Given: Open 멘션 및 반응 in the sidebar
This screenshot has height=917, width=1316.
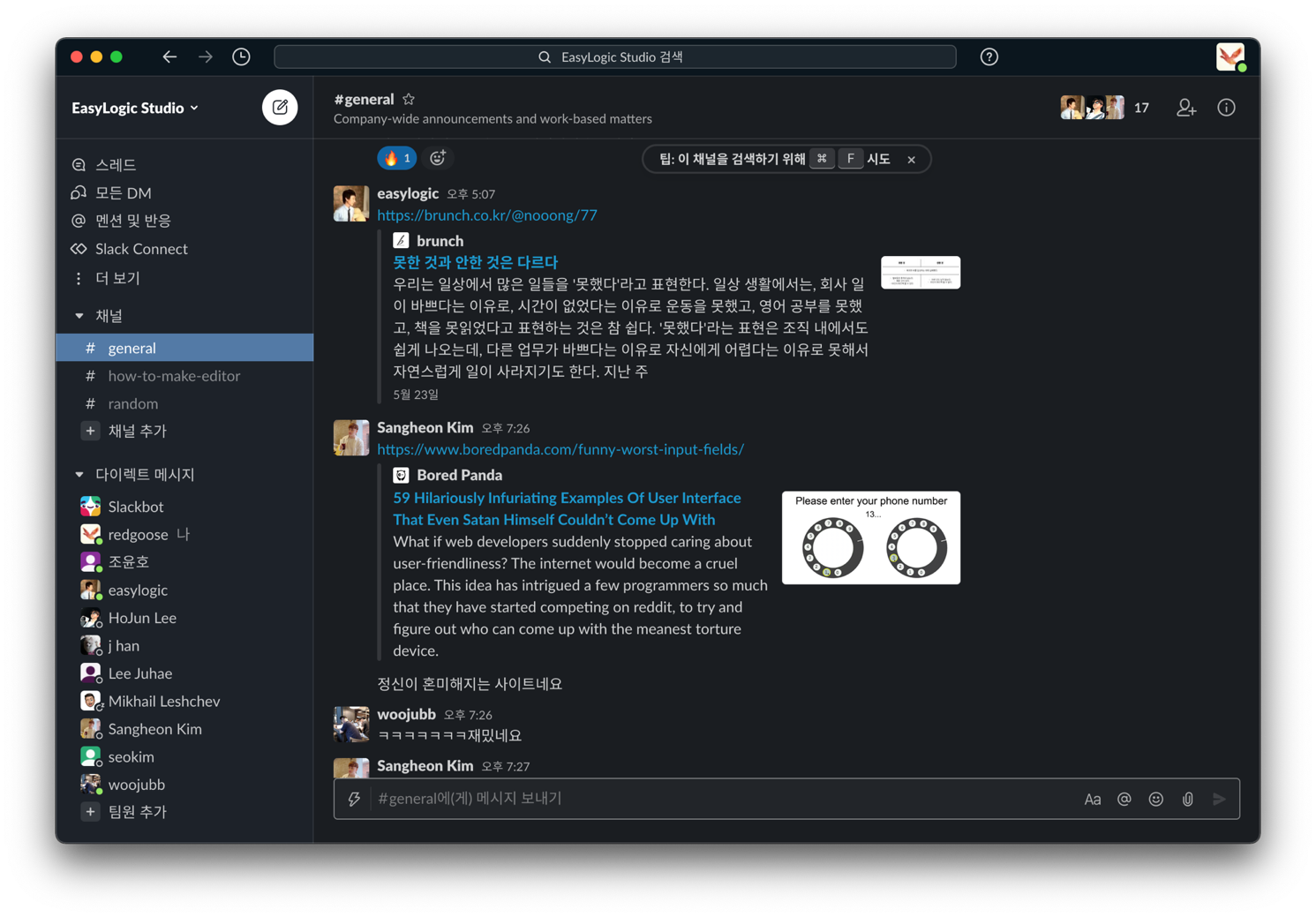Looking at the screenshot, I should [x=184, y=221].
